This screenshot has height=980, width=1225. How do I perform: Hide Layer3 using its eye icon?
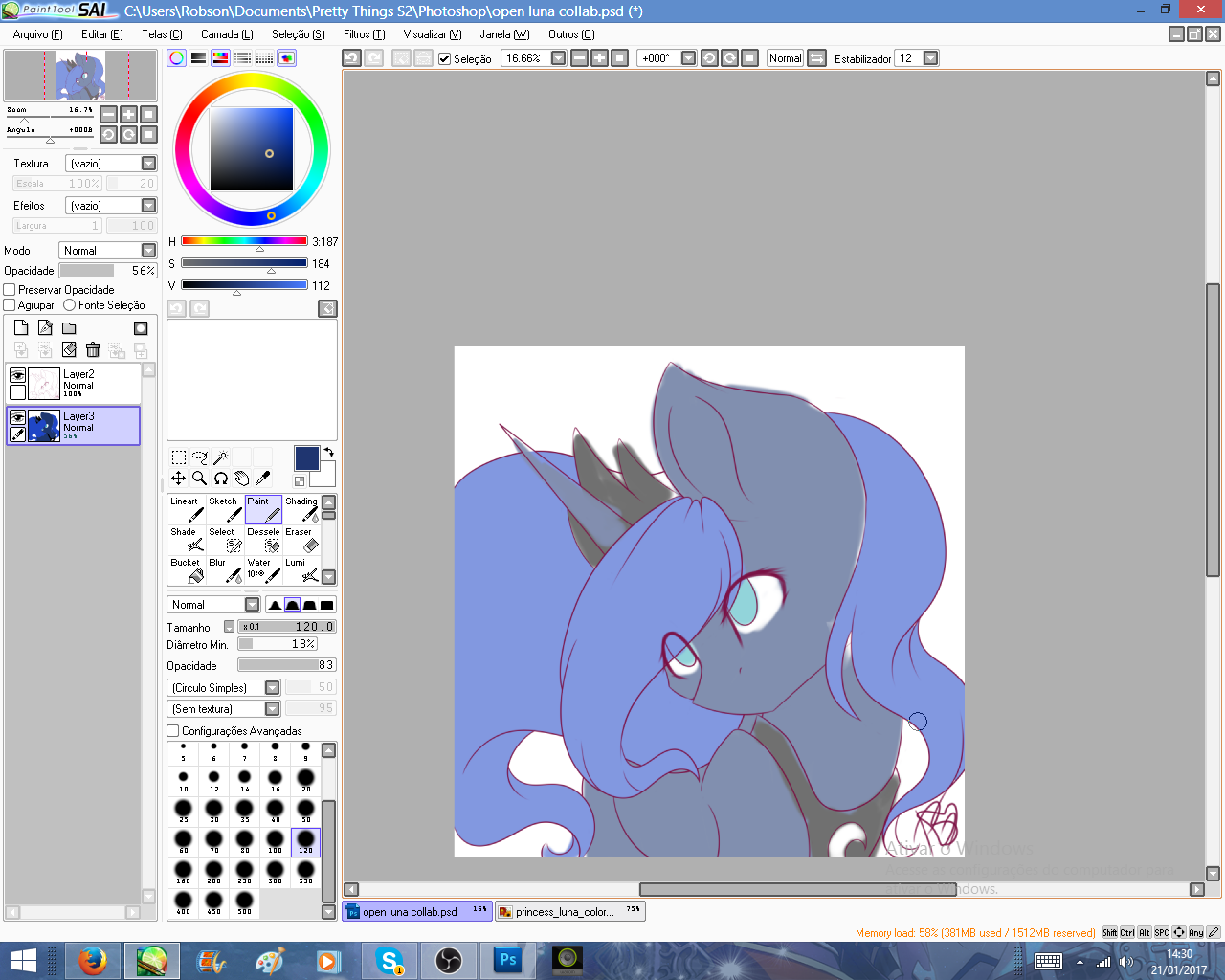pos(17,418)
